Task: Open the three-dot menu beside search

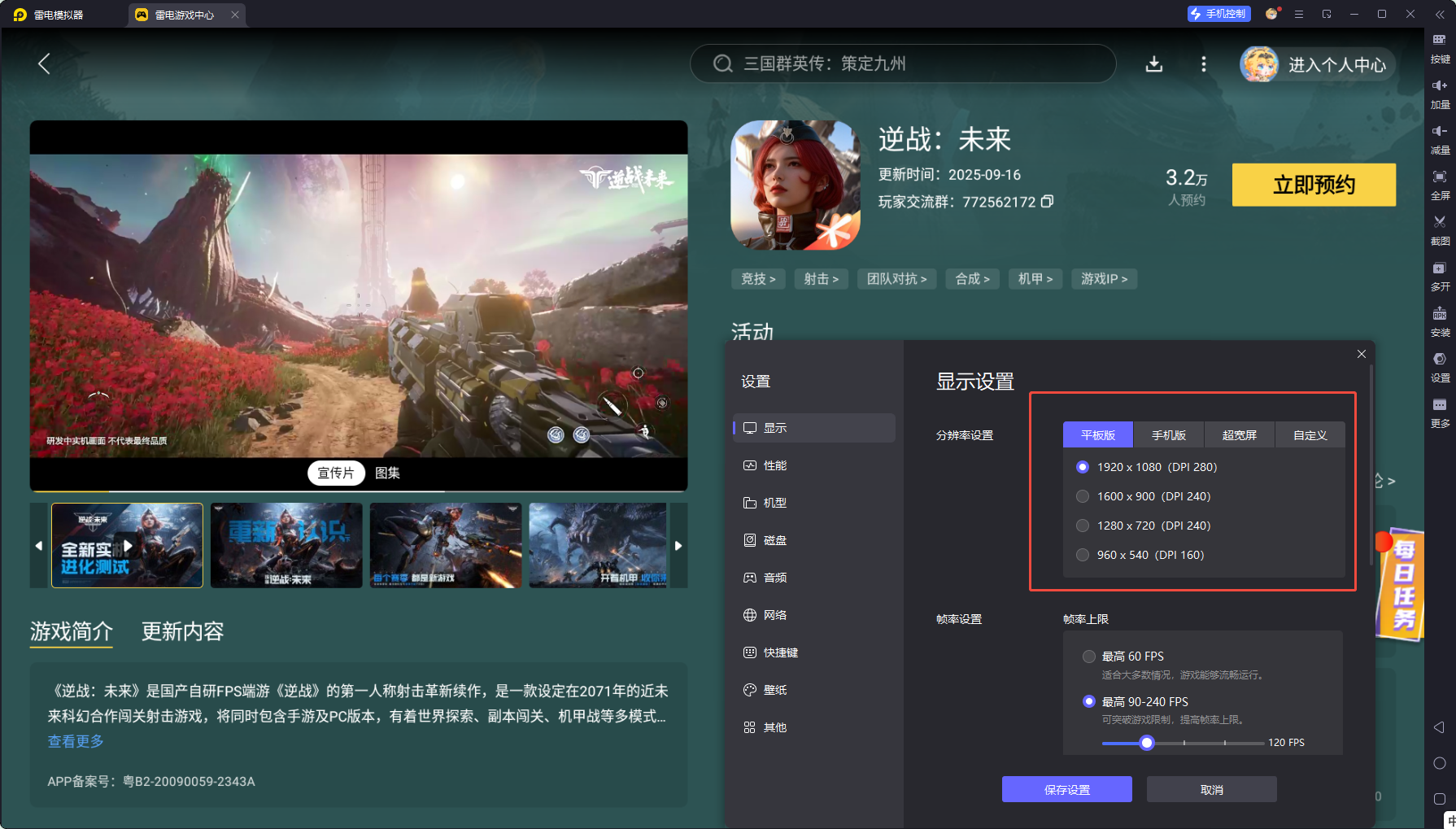Action: point(1204,64)
